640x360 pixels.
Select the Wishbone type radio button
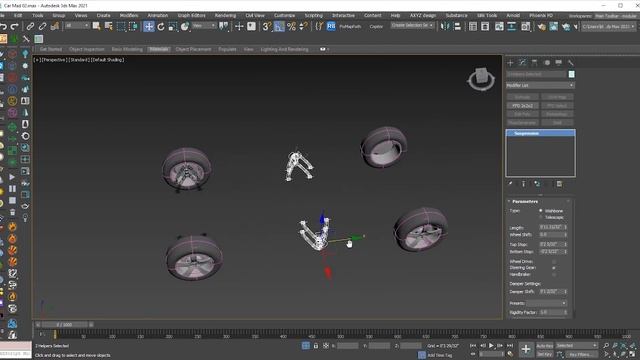(x=541, y=211)
